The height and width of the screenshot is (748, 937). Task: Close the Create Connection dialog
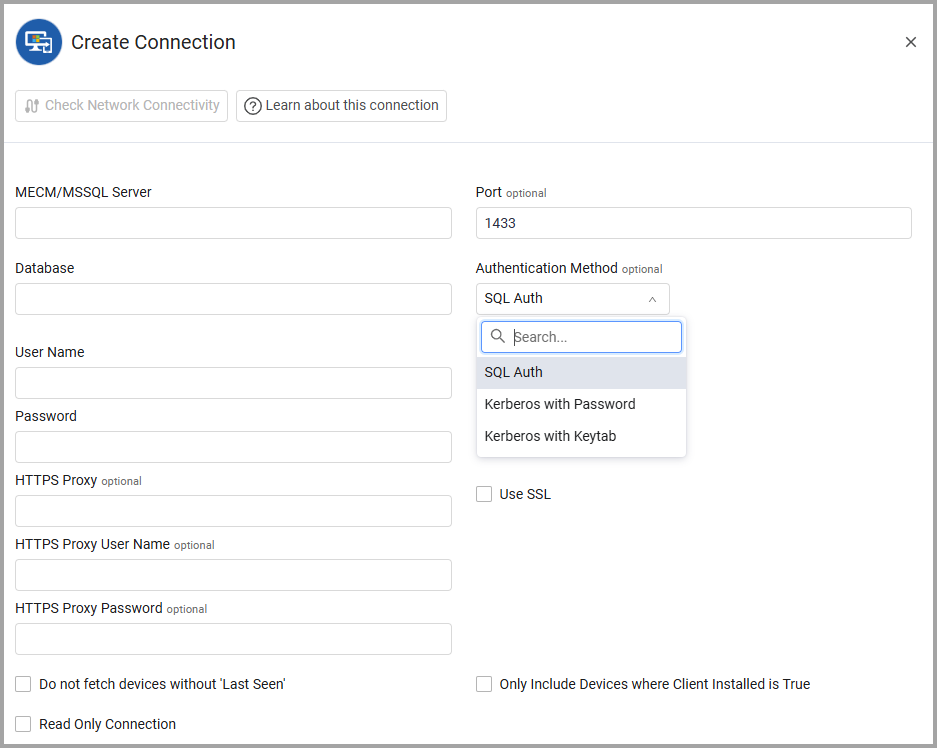point(910,42)
